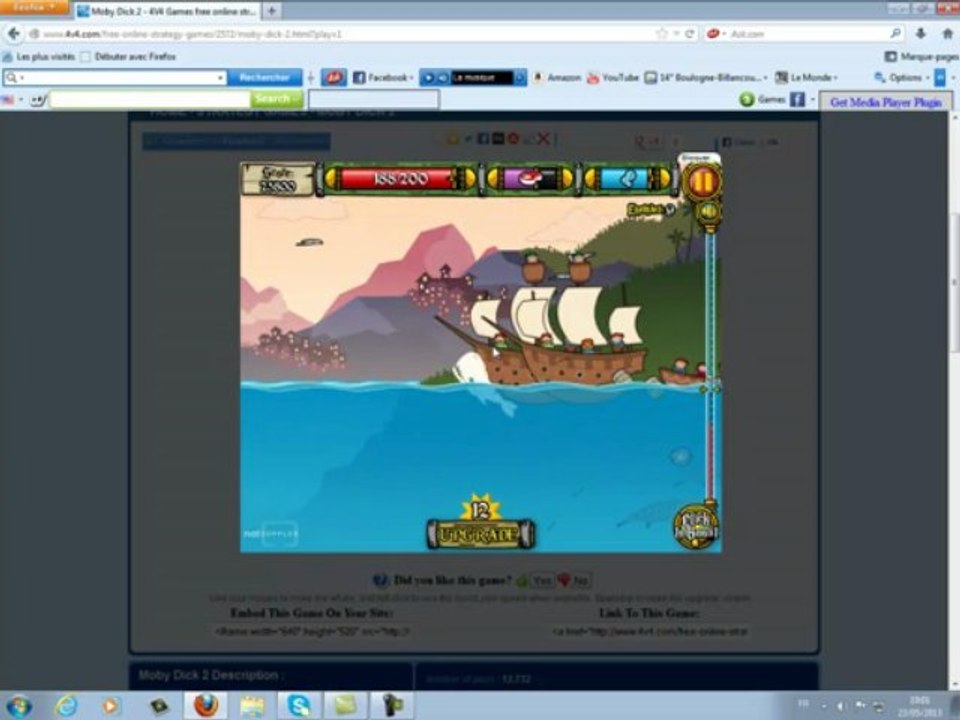Screen dimensions: 960x720
Task: Click the page vertical scrollbar
Action: [x=954, y=283]
